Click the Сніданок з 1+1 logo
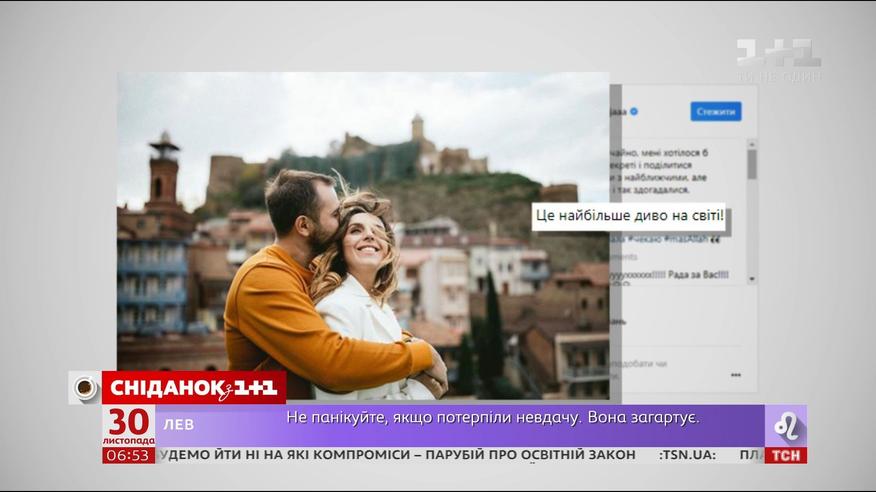 [194, 387]
